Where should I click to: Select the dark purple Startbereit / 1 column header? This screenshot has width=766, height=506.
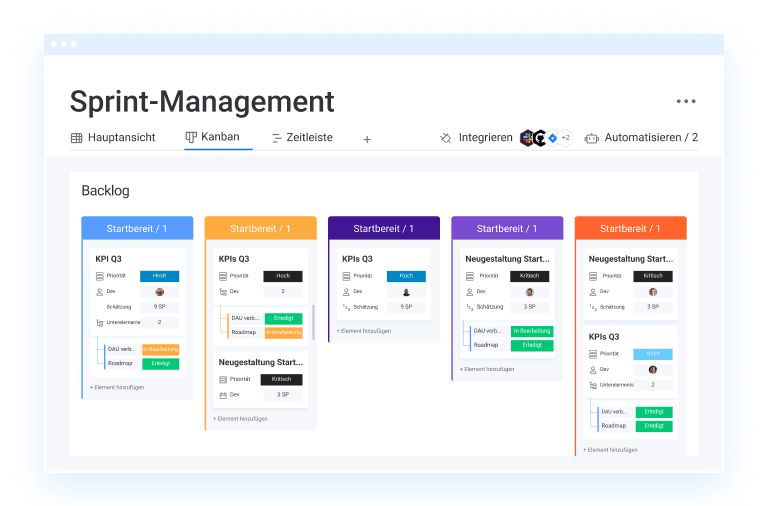click(x=384, y=228)
